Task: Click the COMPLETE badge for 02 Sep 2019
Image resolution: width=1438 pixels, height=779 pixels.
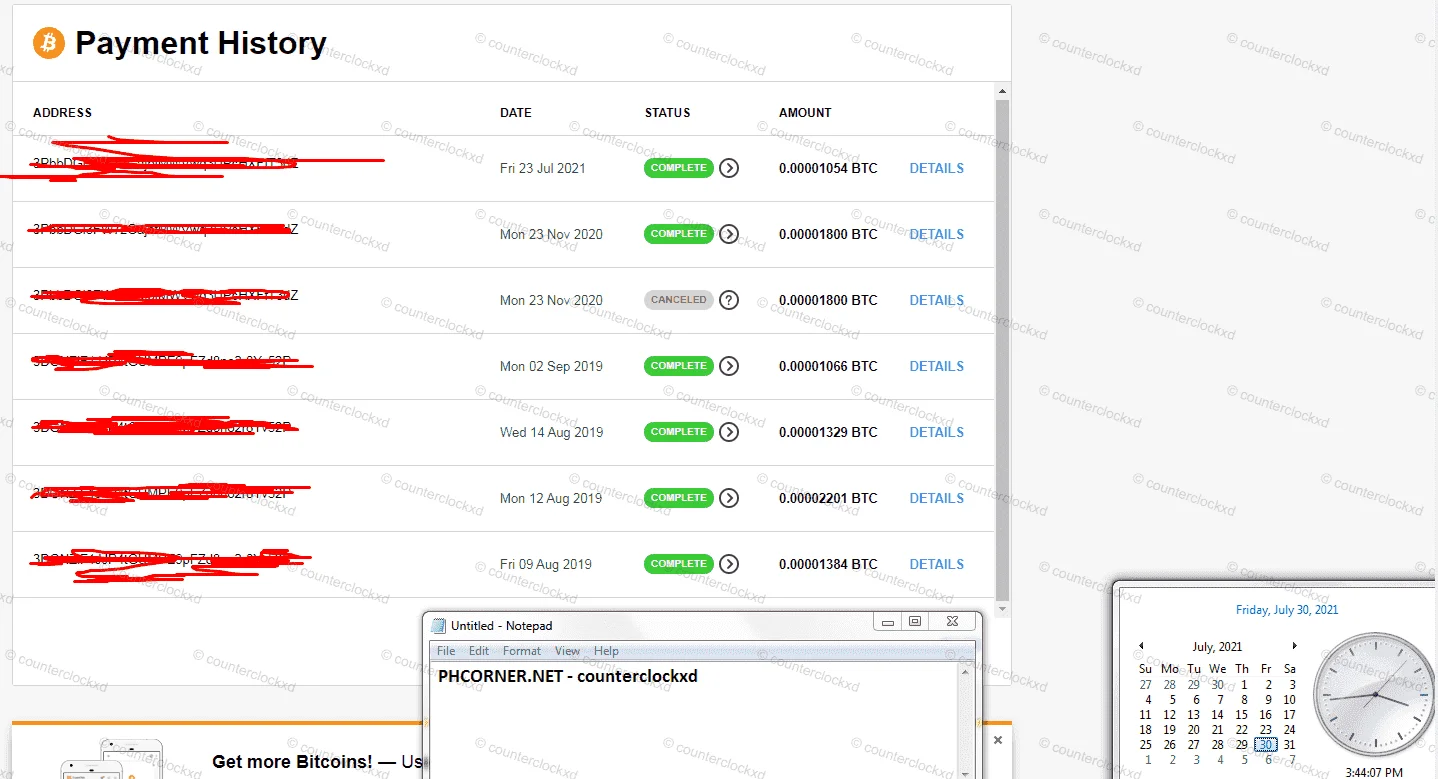Action: point(679,366)
